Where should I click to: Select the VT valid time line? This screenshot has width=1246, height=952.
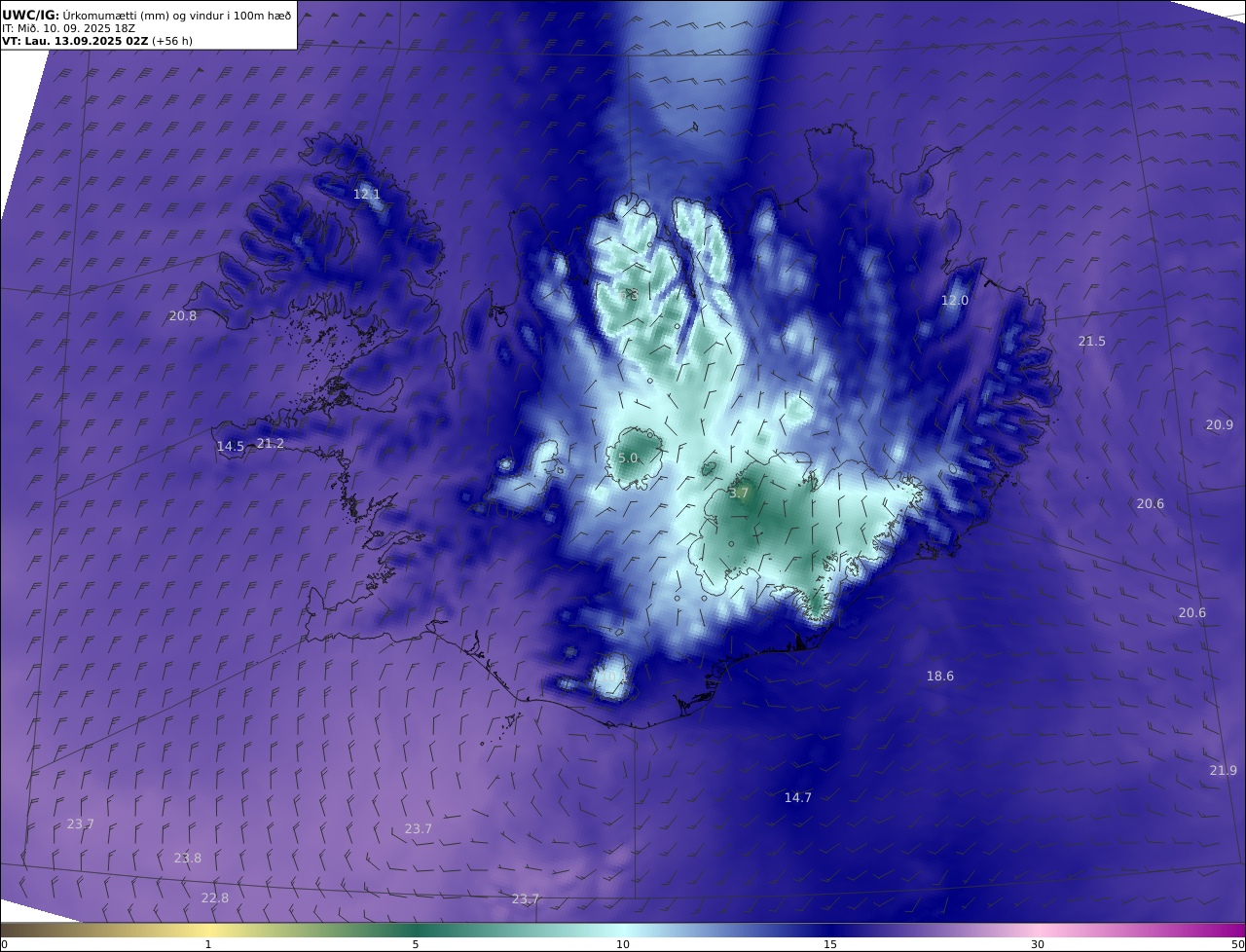tap(97, 41)
